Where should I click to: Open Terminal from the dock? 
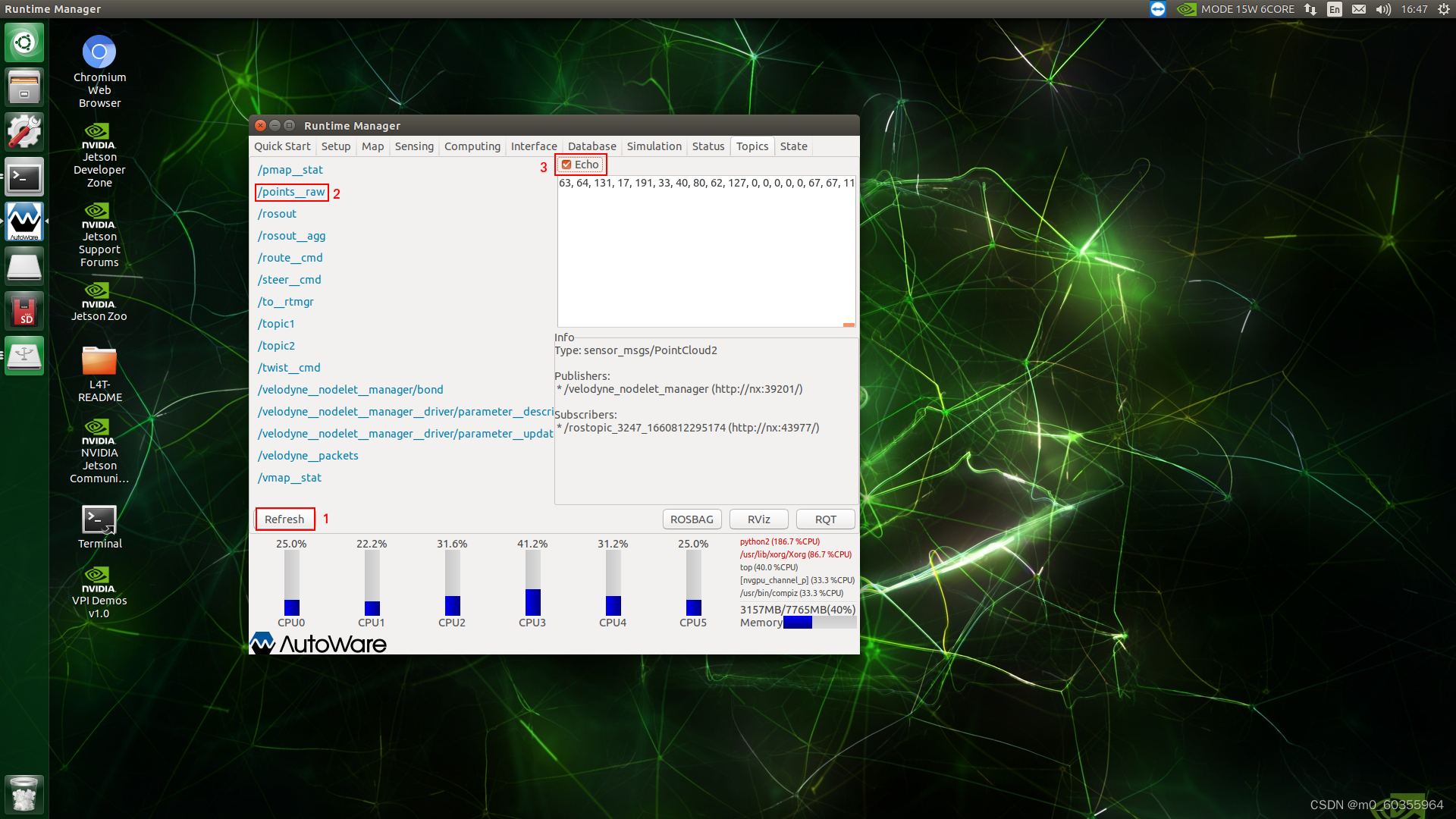24,177
